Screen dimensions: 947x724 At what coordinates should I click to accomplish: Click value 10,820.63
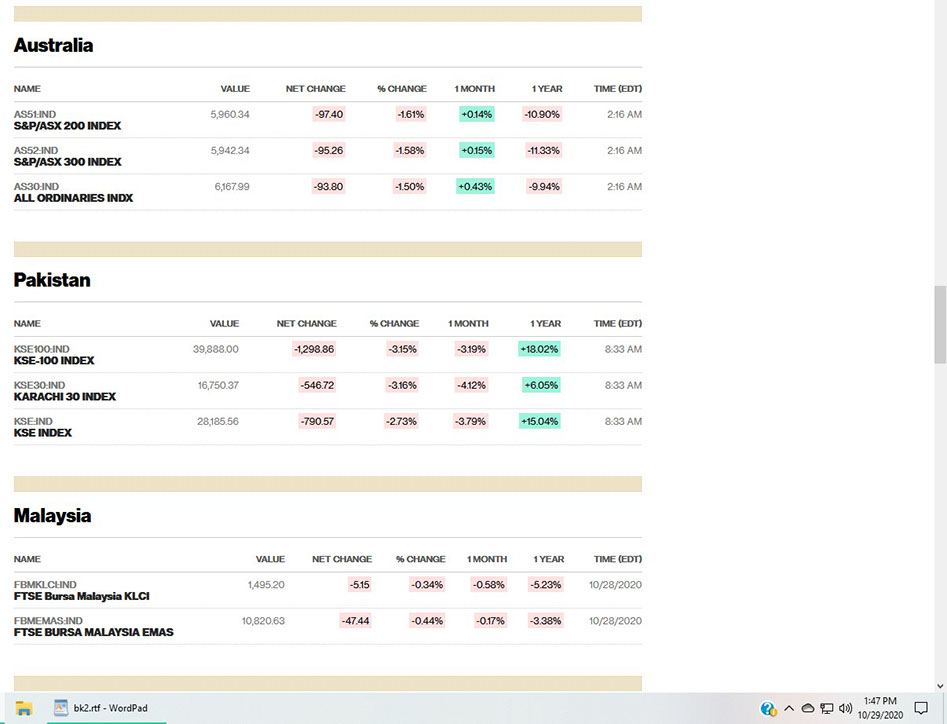coord(263,621)
